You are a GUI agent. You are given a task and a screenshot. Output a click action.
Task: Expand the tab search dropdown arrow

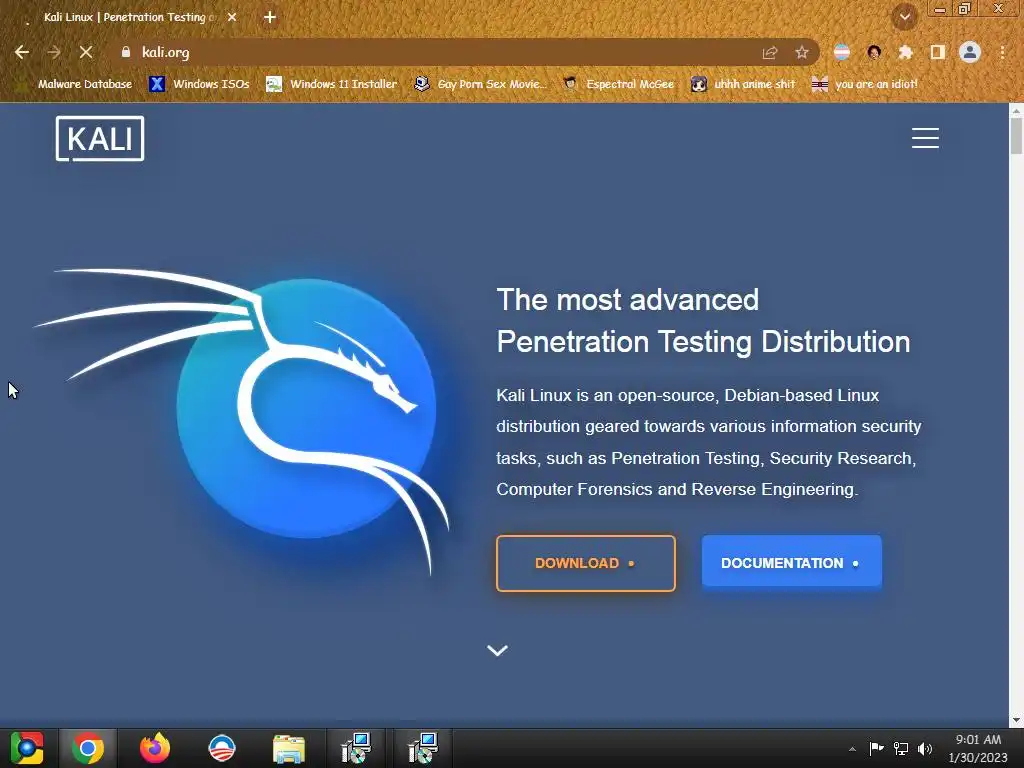905,17
